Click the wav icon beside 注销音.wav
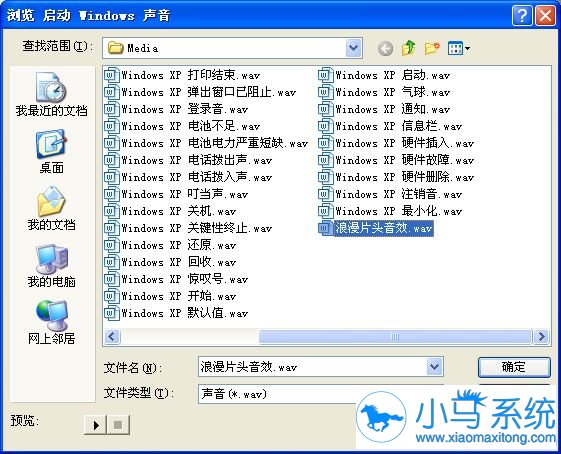The height and width of the screenshot is (454, 561). 325,194
